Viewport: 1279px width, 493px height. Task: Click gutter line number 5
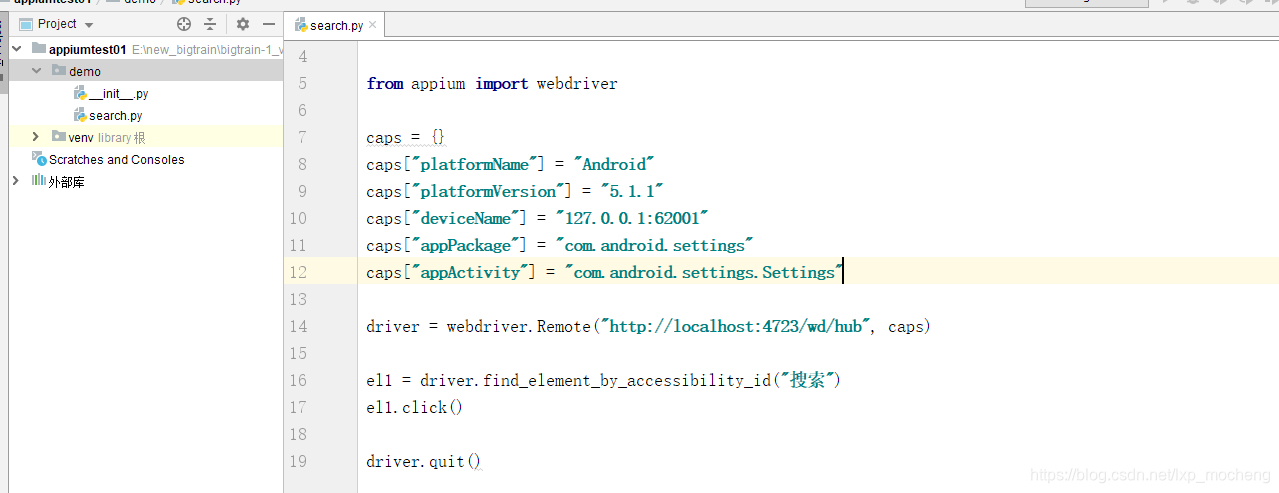click(x=302, y=83)
